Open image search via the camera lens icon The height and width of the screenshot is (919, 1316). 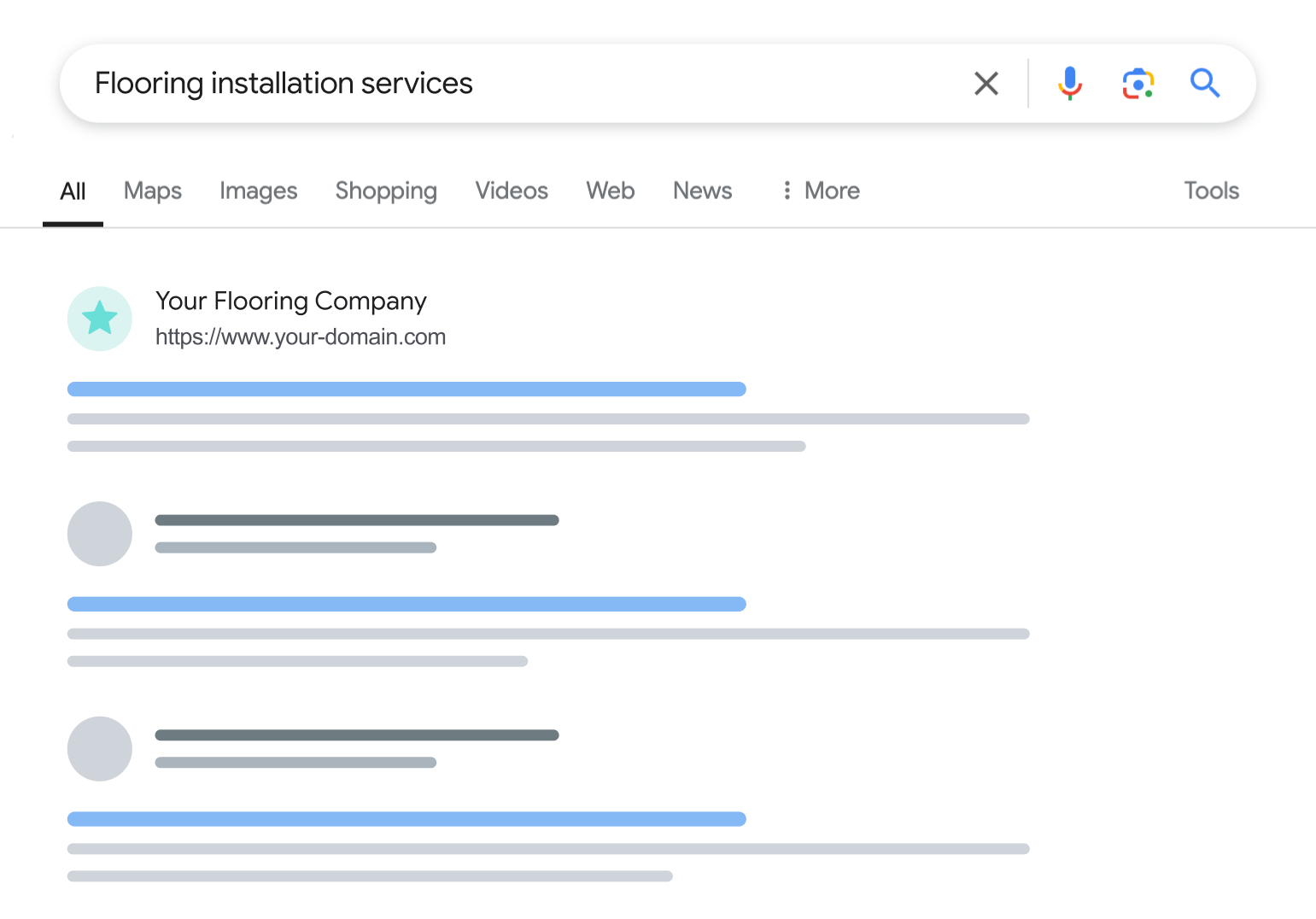[1138, 84]
